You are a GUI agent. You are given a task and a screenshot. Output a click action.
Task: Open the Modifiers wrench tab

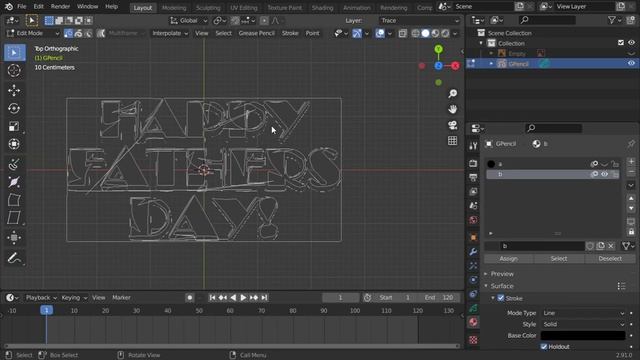[x=473, y=251]
